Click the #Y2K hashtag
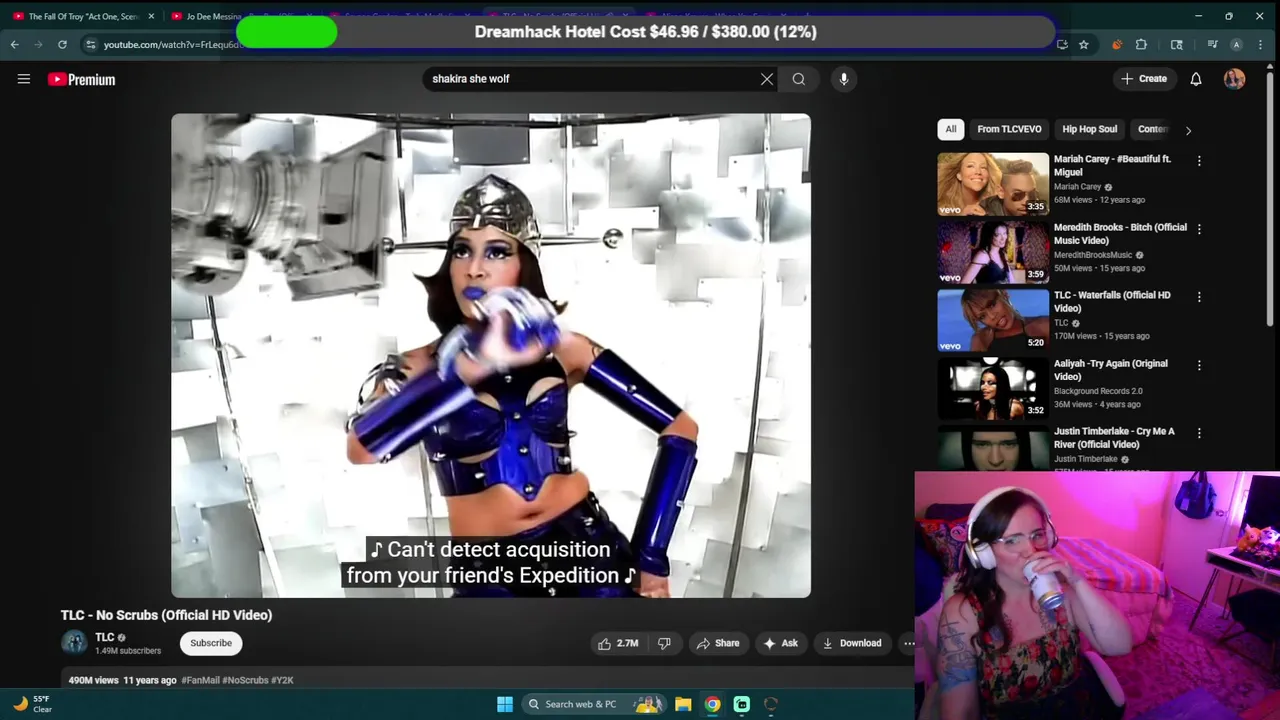 (x=282, y=680)
